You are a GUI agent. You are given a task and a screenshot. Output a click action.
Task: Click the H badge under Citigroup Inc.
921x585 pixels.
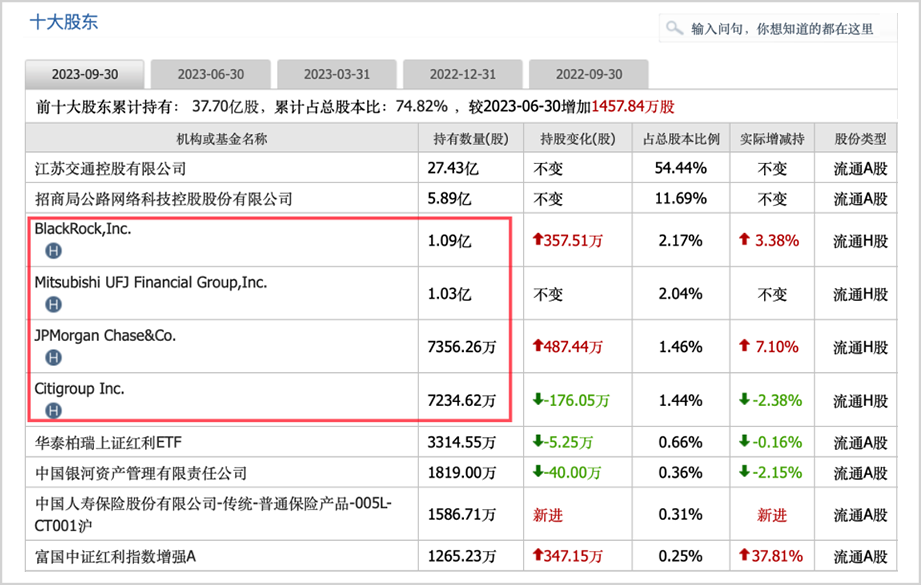click(53, 410)
